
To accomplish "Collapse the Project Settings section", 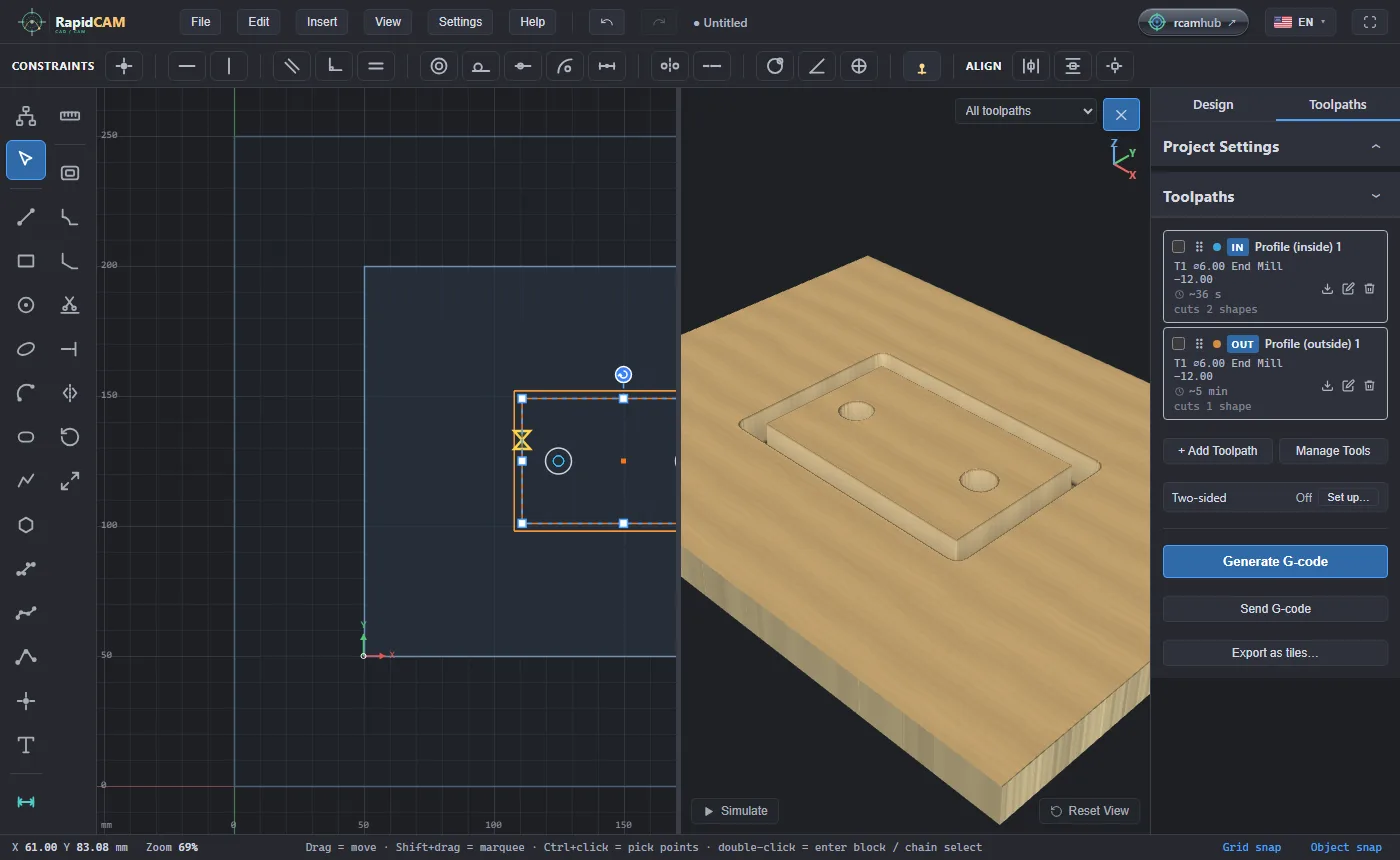I will (1375, 147).
